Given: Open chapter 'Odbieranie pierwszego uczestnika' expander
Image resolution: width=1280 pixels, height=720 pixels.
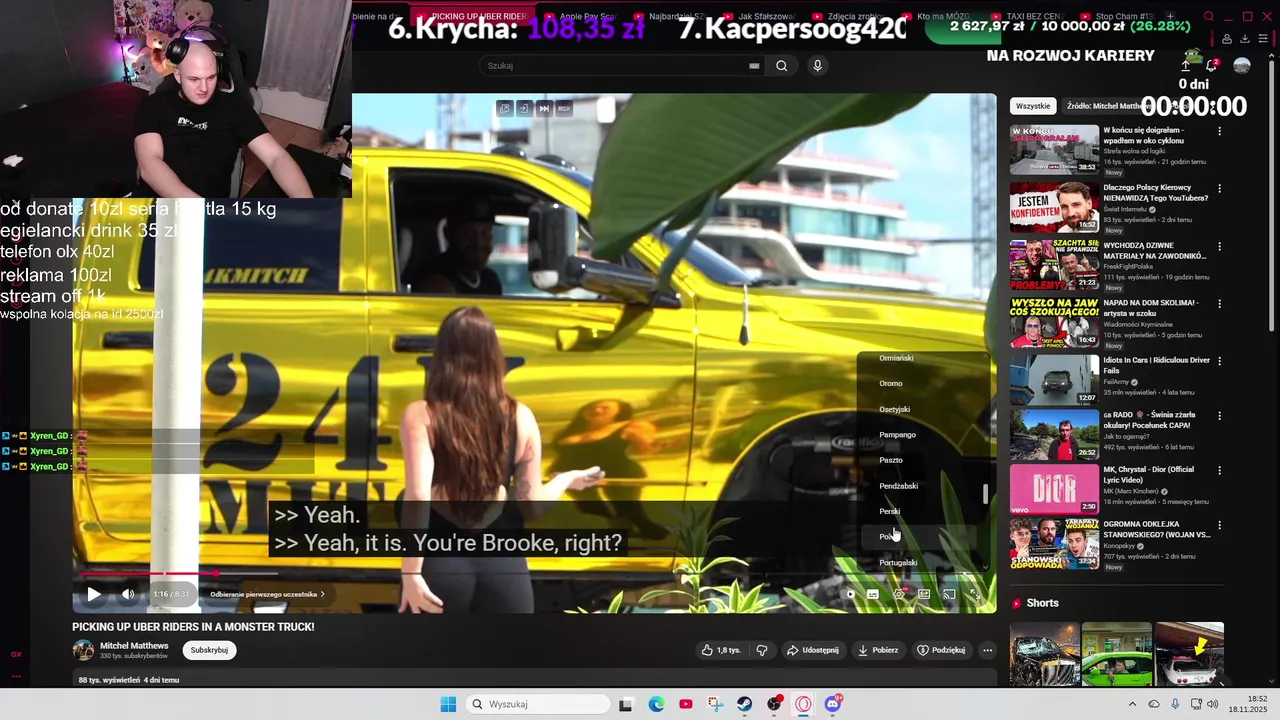Looking at the screenshot, I should (x=267, y=594).
